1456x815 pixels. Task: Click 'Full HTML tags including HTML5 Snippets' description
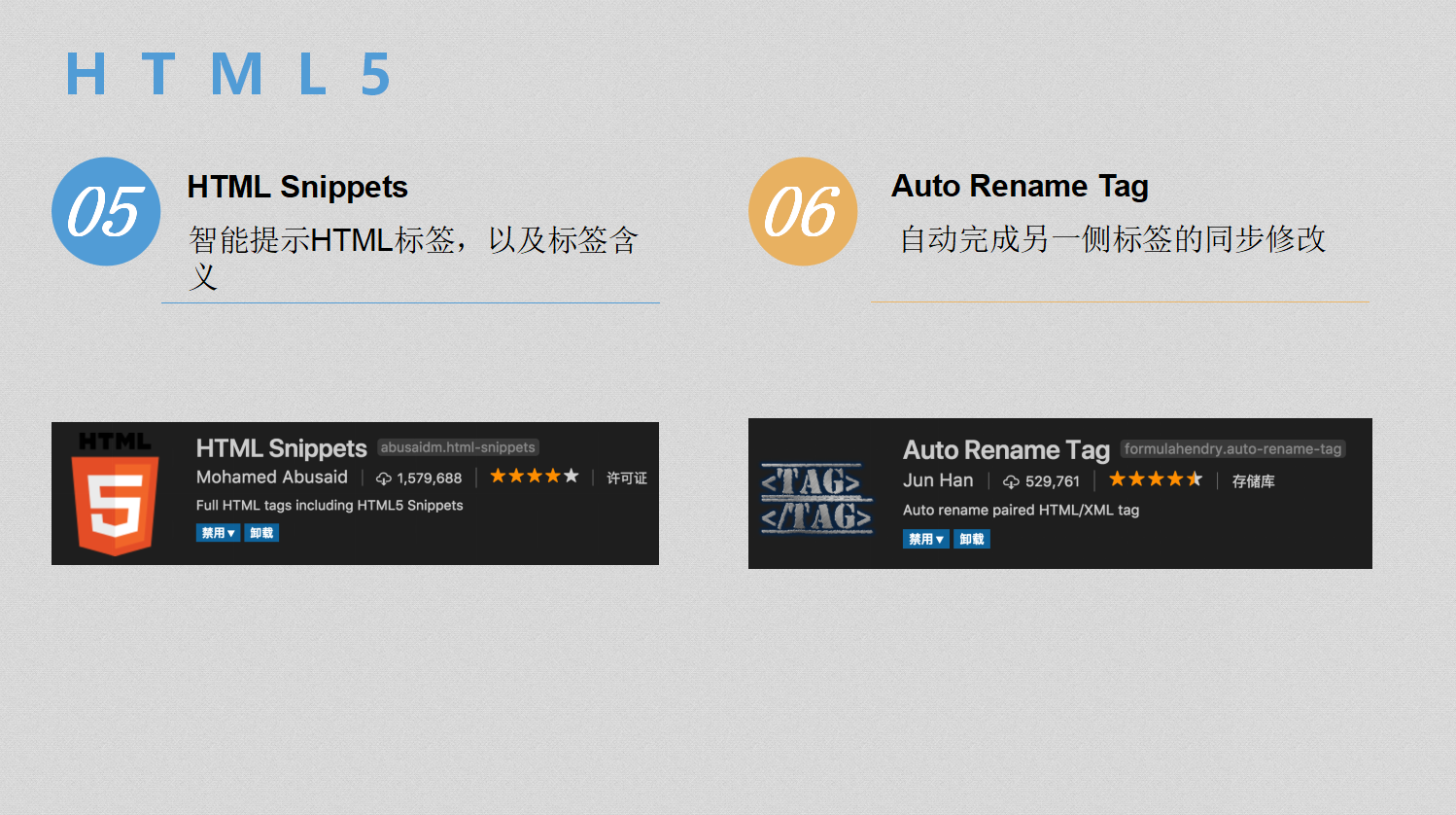pos(329,505)
